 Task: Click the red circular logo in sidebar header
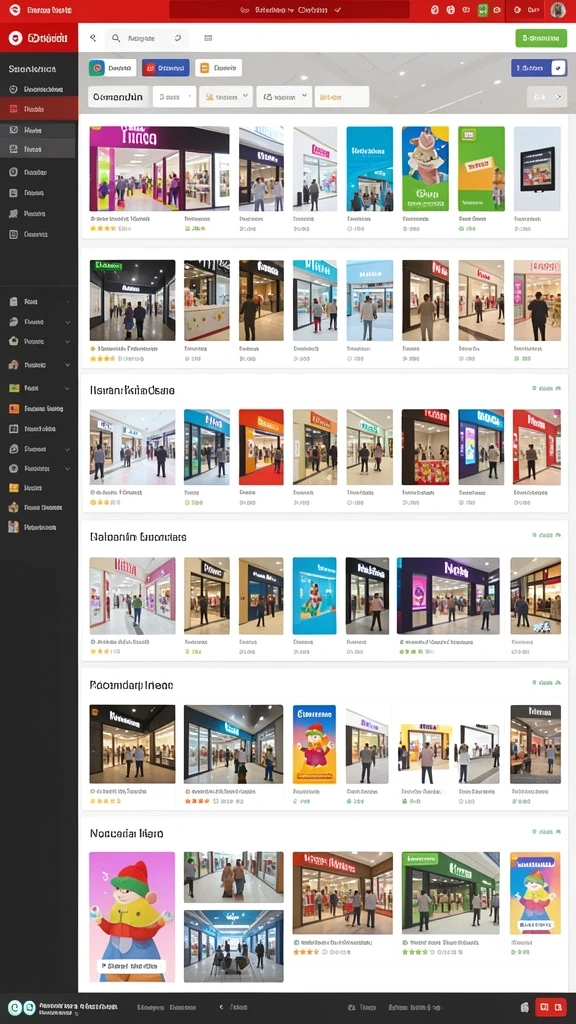pos(14,39)
